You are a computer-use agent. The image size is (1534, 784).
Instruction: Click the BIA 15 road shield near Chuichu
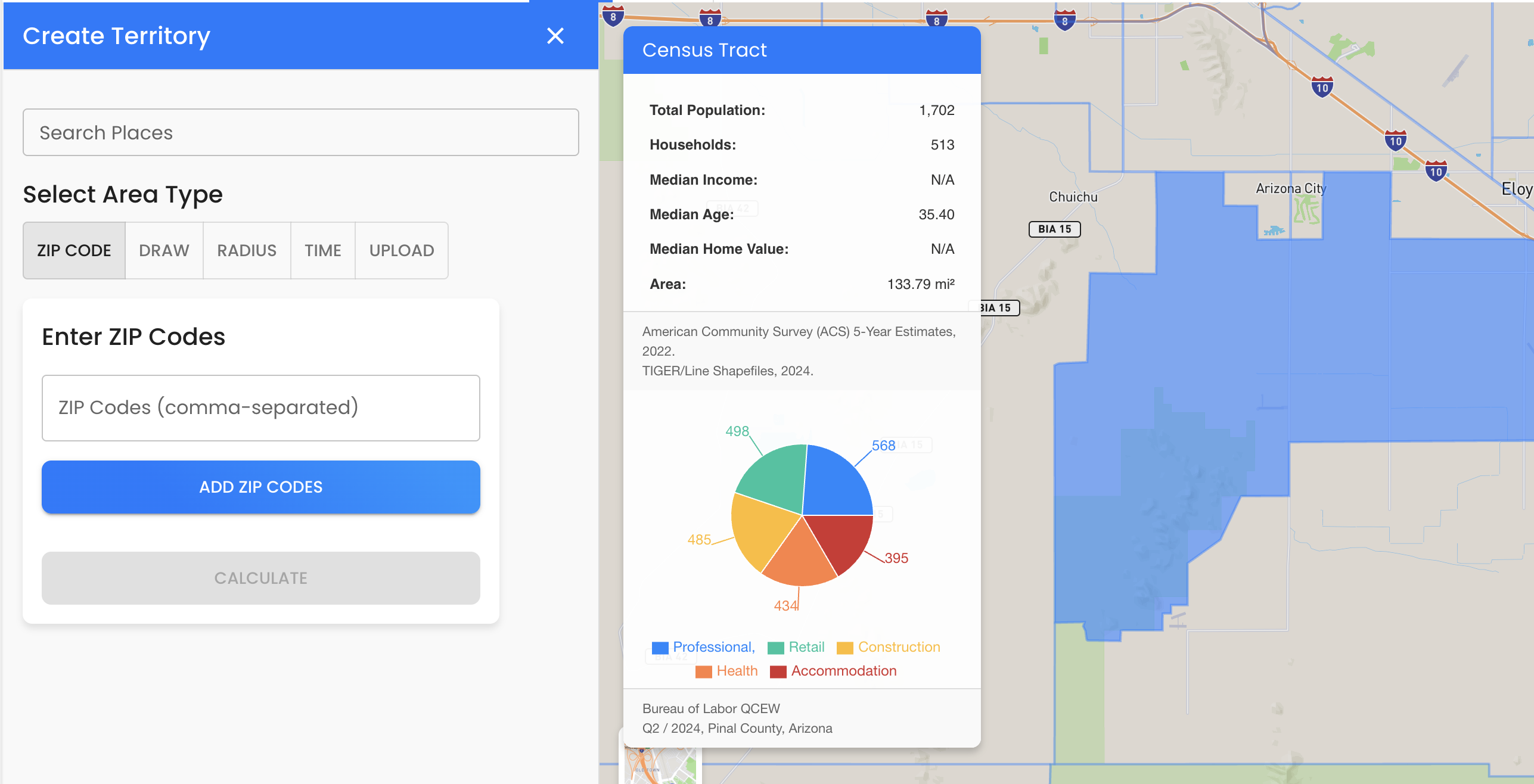1054,229
